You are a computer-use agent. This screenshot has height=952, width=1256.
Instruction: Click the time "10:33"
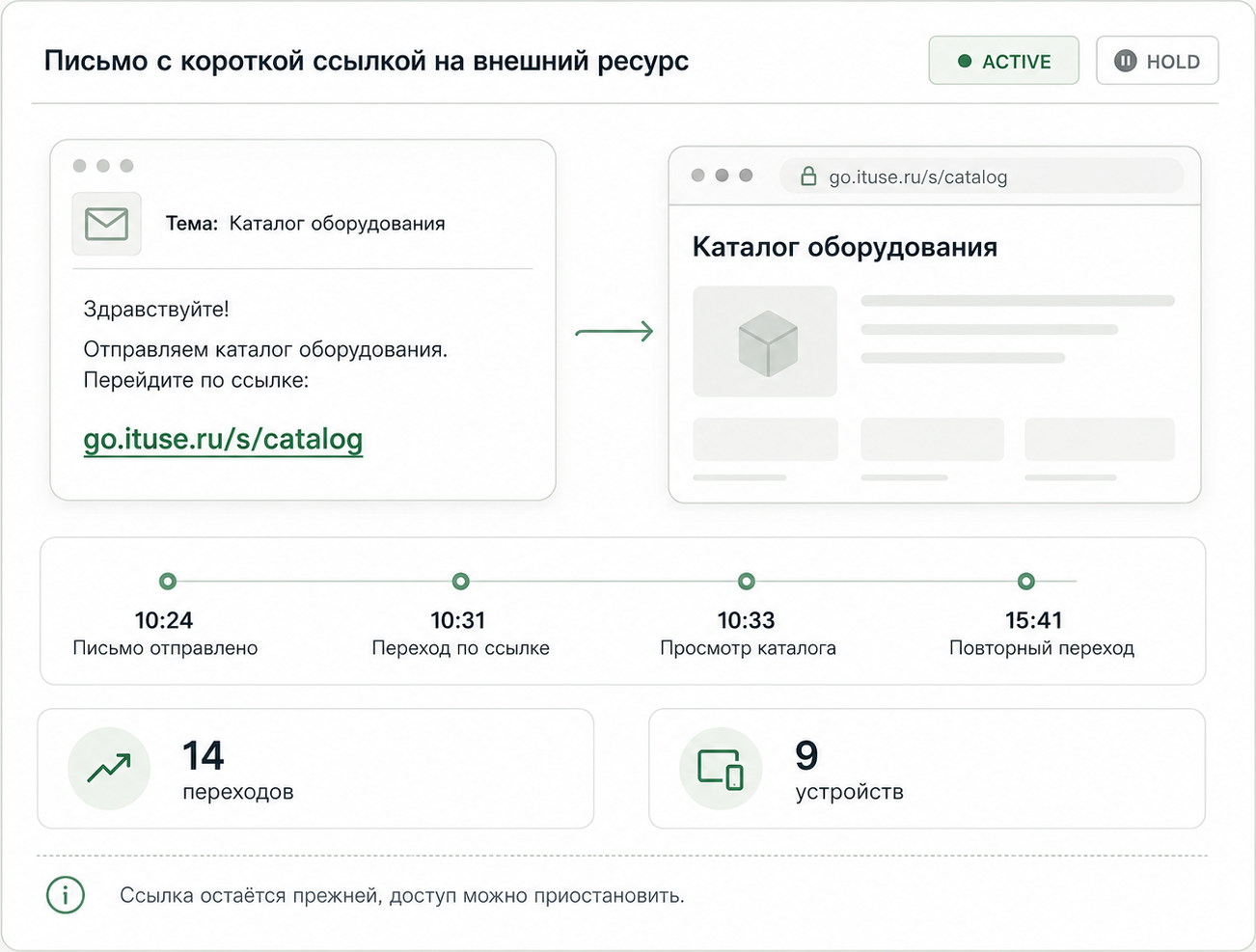click(x=746, y=620)
